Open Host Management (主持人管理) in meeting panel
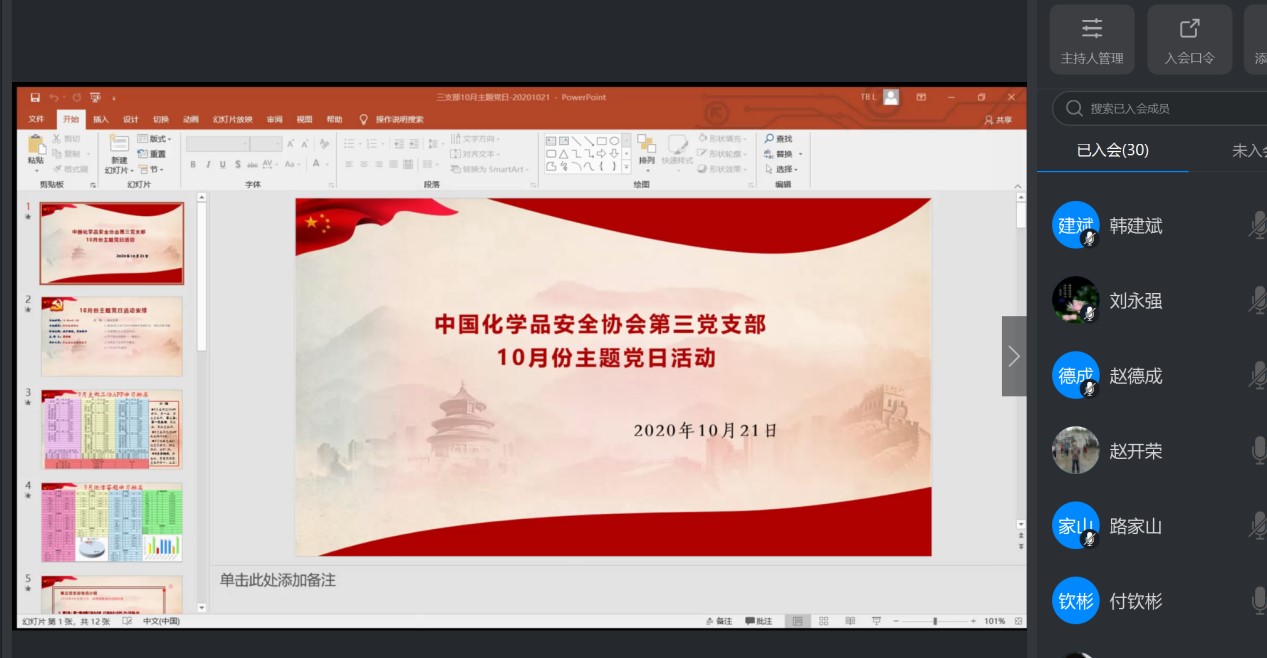The image size is (1267, 658). click(x=1092, y=40)
